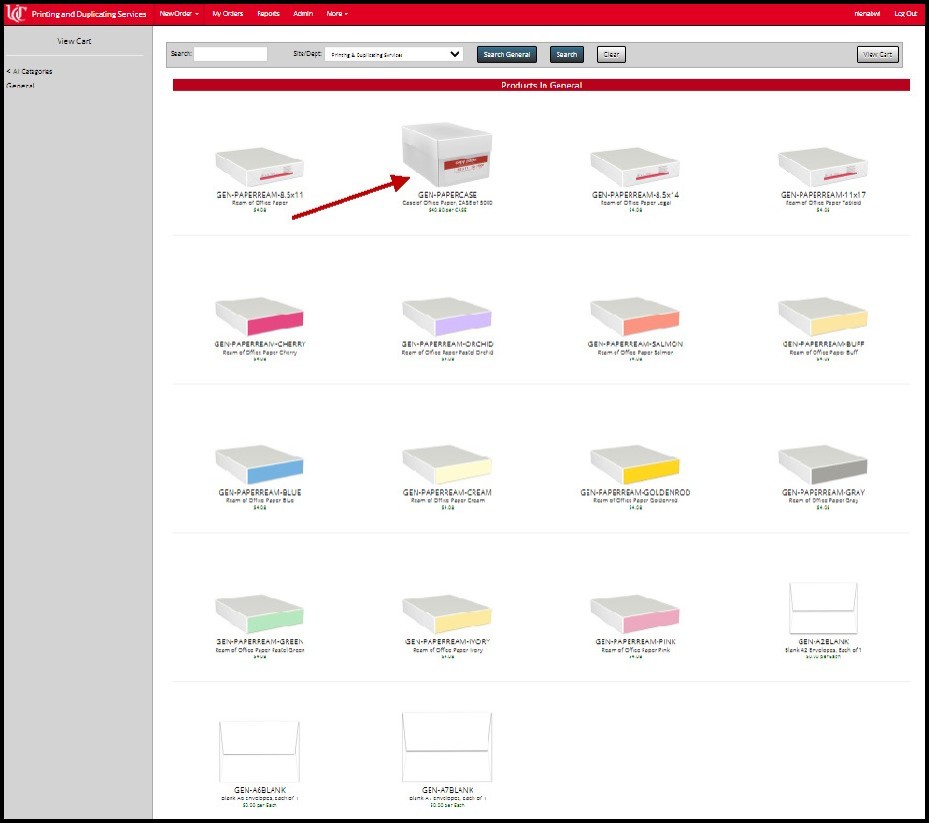
Task: Click Log Out at top right
Action: 905,13
